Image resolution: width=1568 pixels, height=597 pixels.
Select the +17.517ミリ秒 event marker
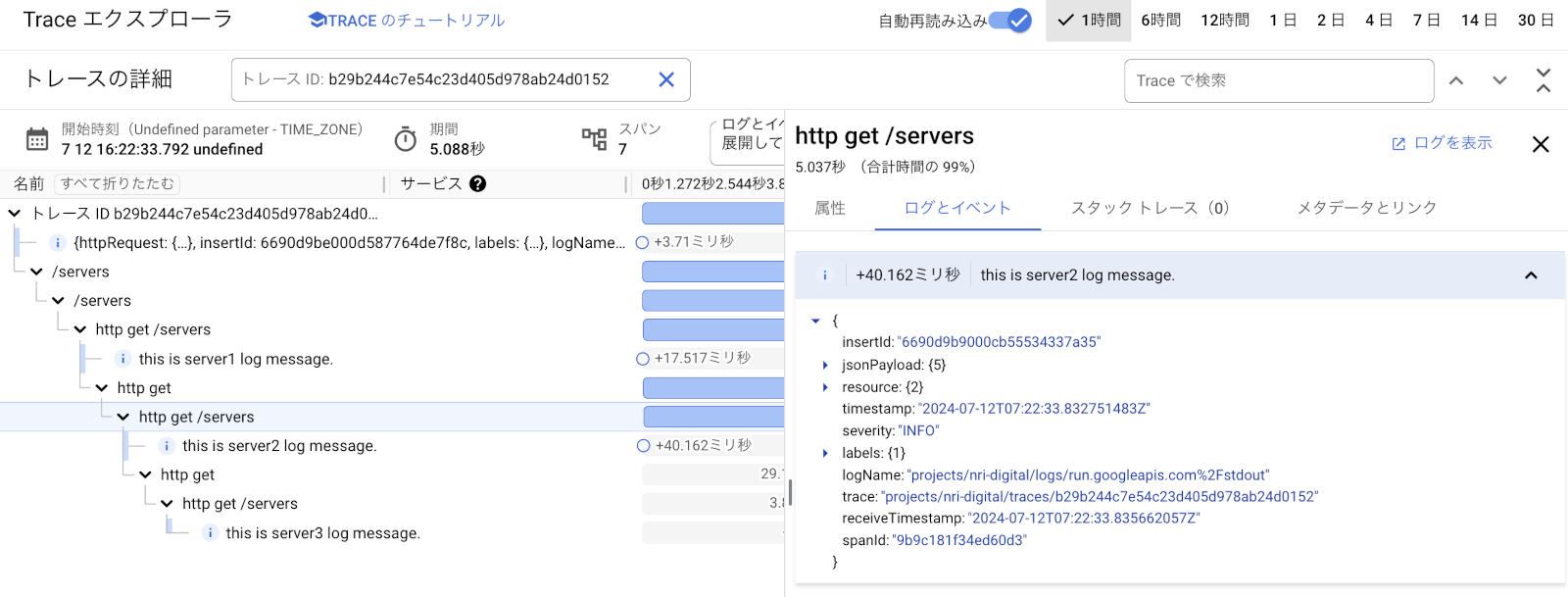(643, 359)
